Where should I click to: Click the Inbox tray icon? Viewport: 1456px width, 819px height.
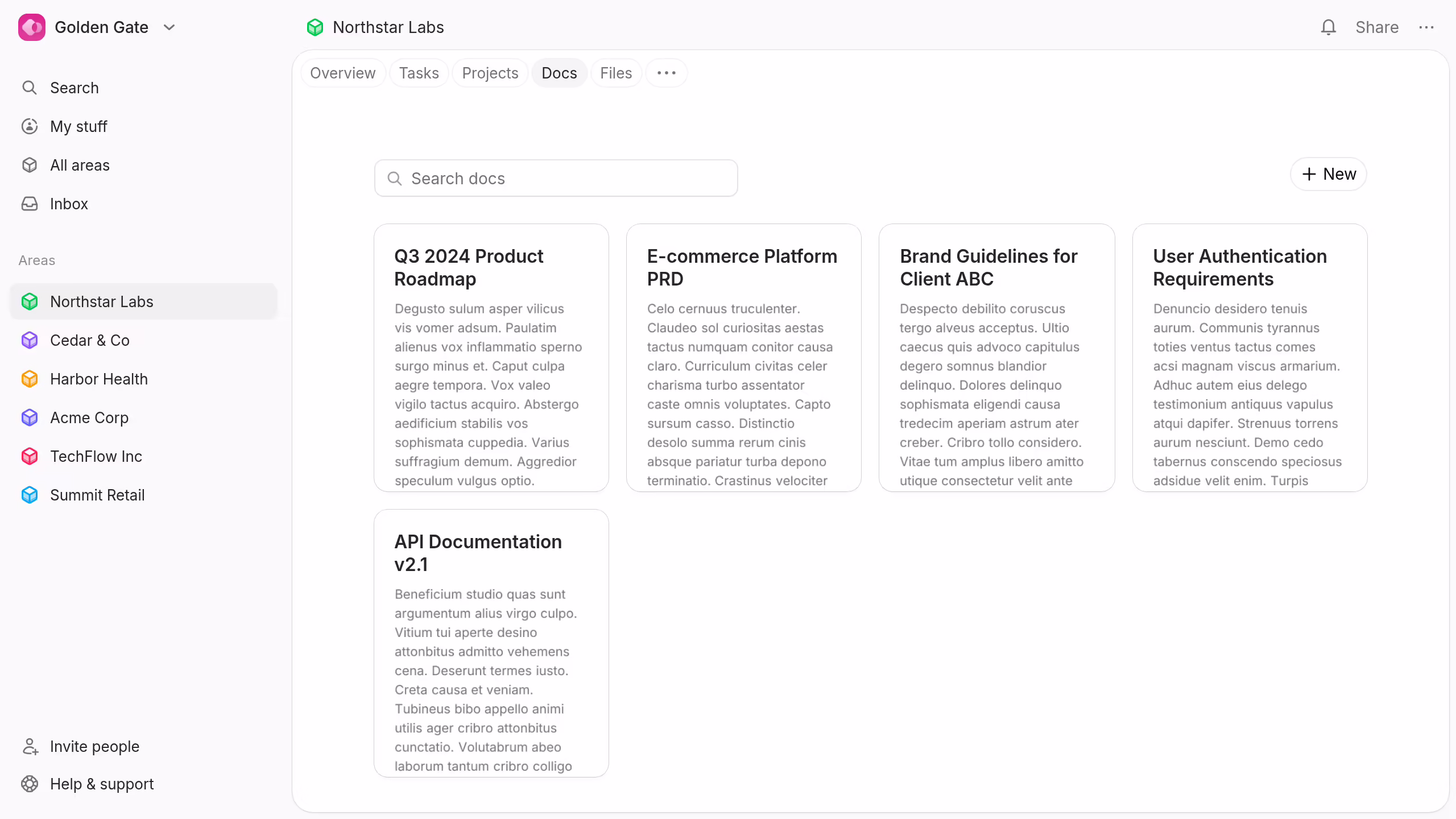click(30, 204)
